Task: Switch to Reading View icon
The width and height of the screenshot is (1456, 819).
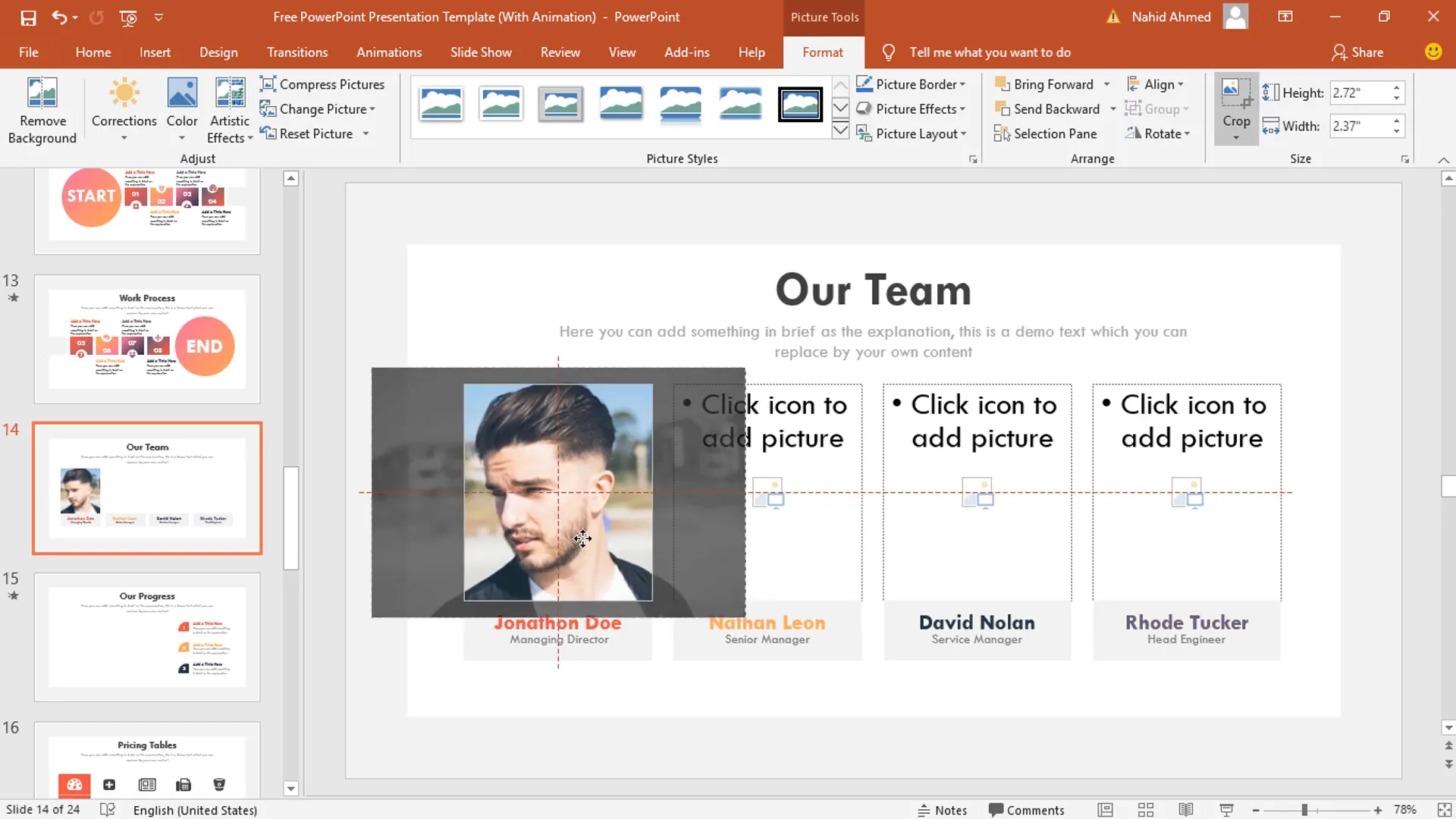Action: pos(1186,810)
